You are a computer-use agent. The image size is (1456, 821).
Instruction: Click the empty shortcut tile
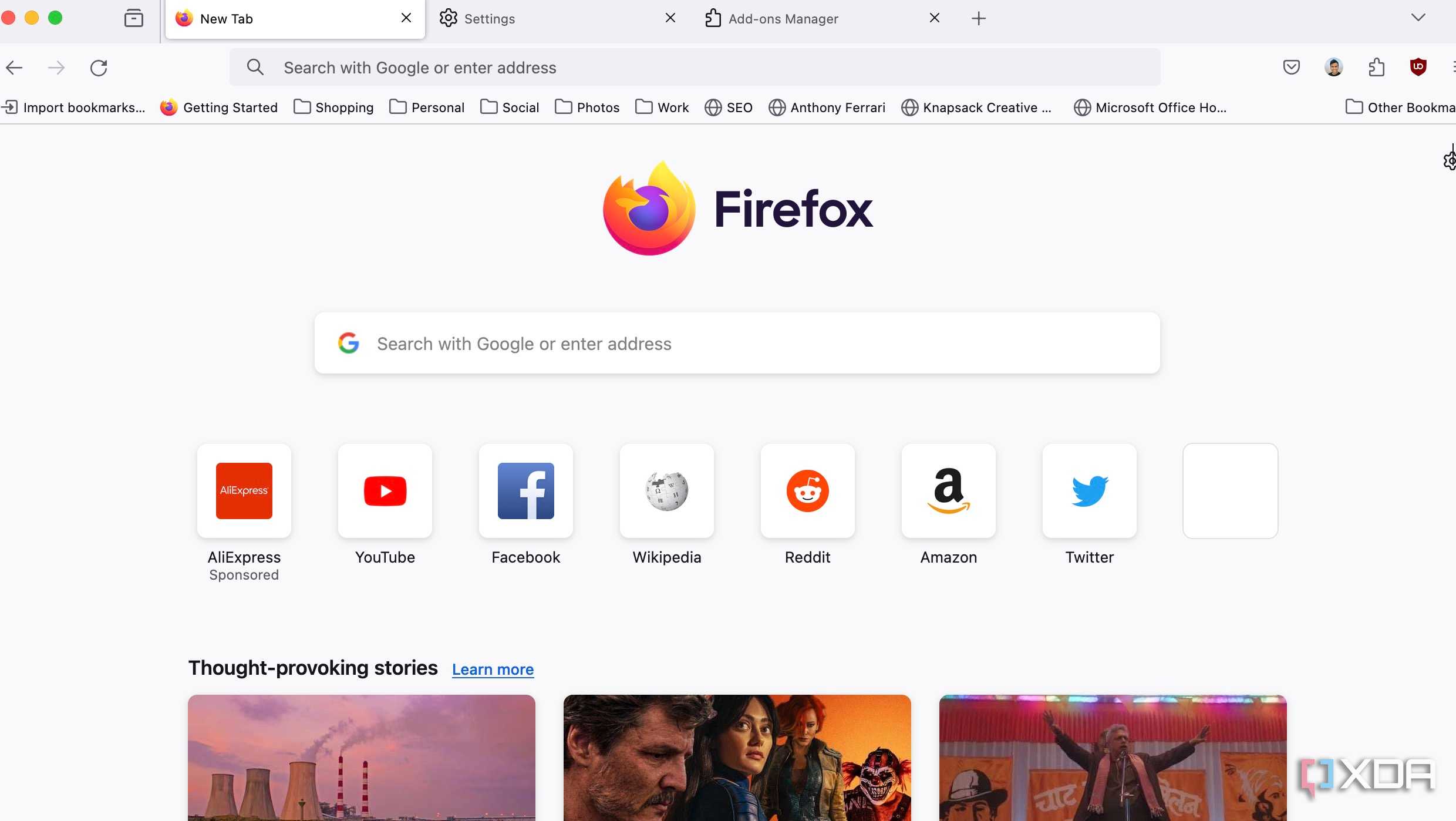[x=1231, y=491]
